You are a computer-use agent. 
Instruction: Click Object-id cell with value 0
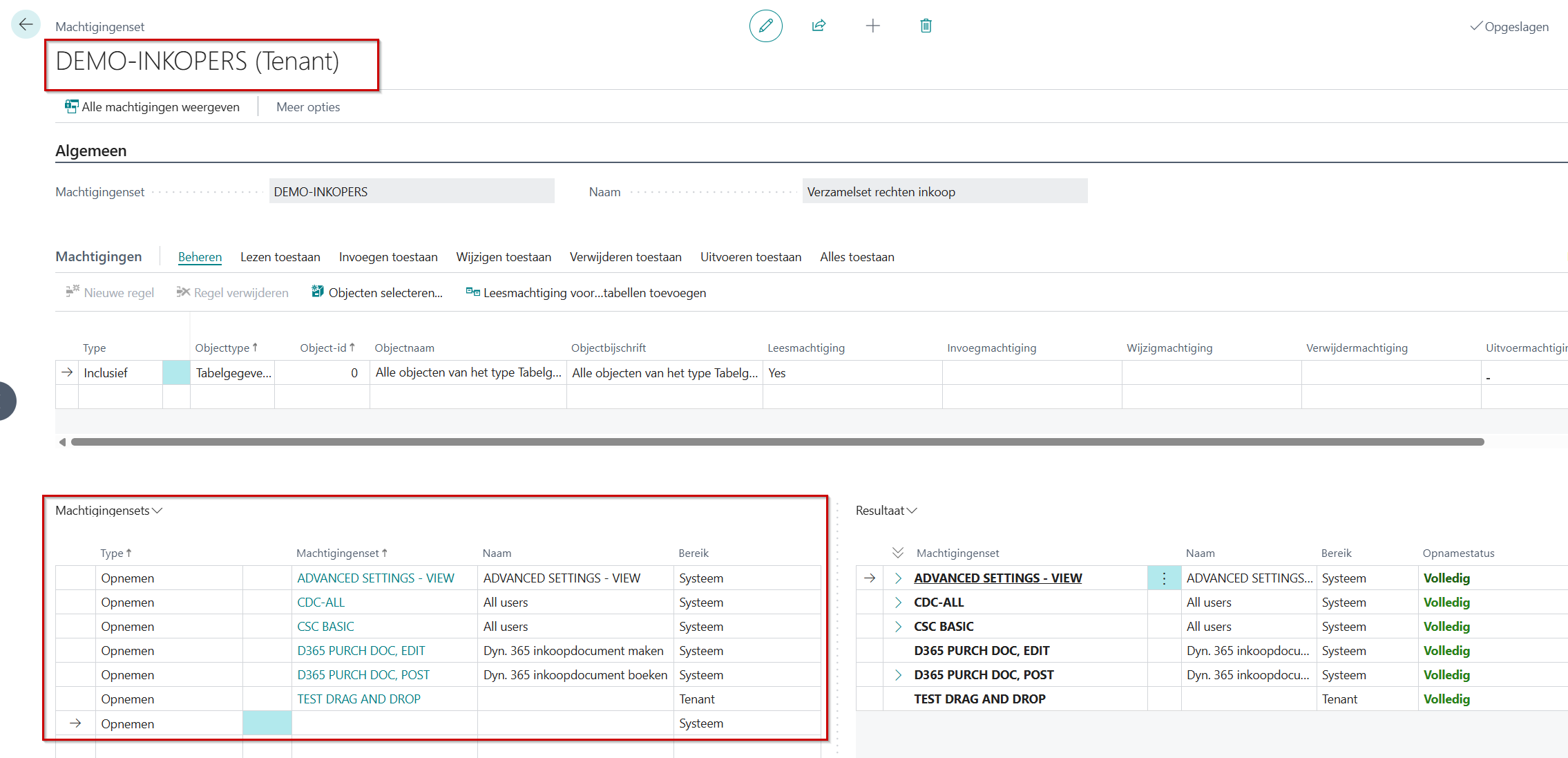322,373
